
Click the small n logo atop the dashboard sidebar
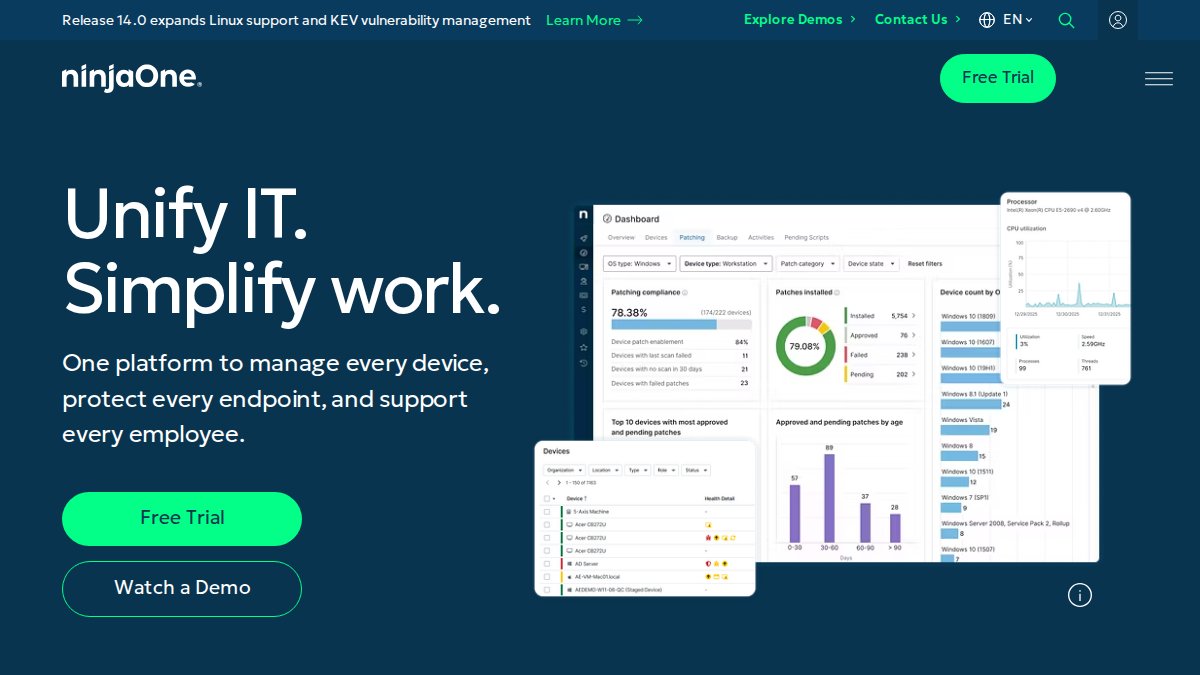pos(583,214)
